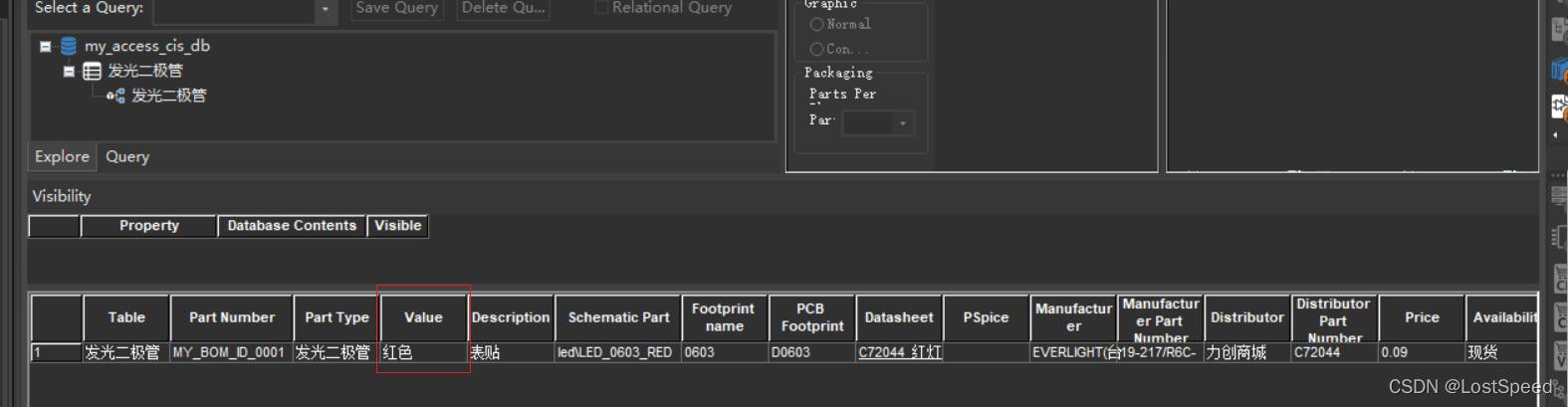
Task: Click the 发光二极管 table icon
Action: (92, 71)
